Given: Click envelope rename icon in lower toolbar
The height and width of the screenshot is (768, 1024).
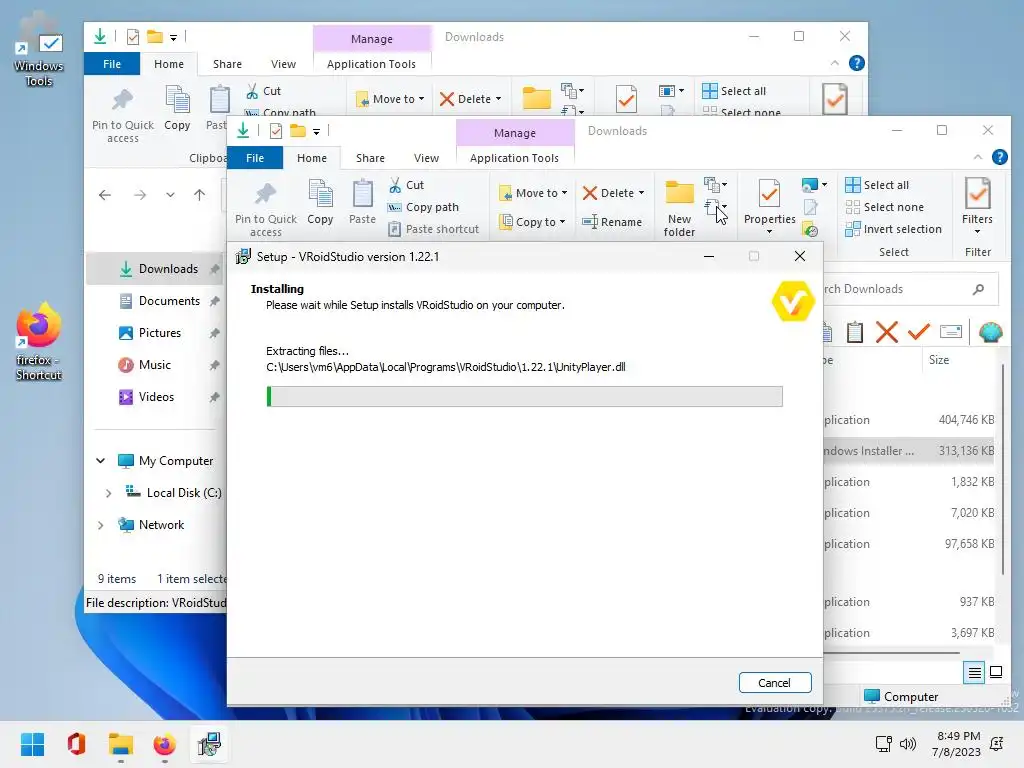Looking at the screenshot, I should (951, 332).
